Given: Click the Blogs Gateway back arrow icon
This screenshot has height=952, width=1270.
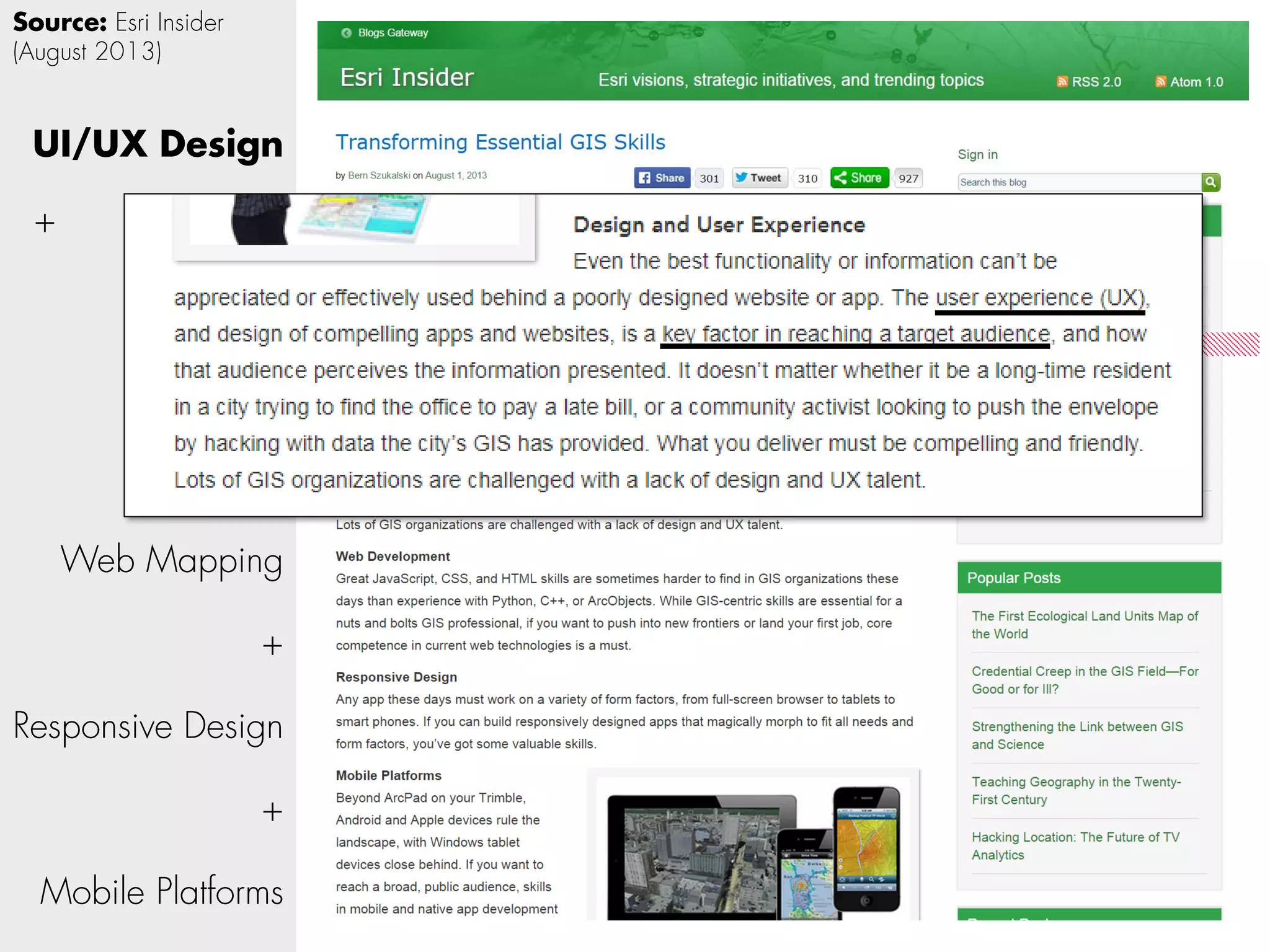Looking at the screenshot, I should pos(347,33).
